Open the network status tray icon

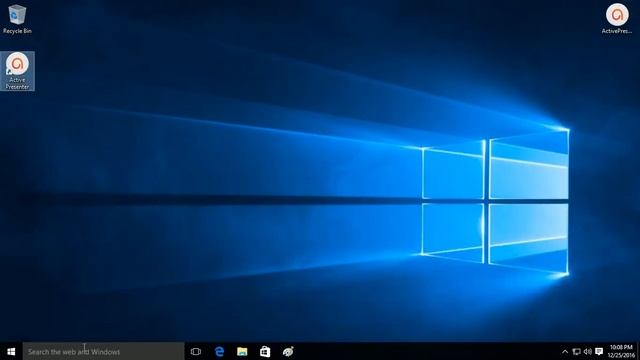click(x=576, y=351)
